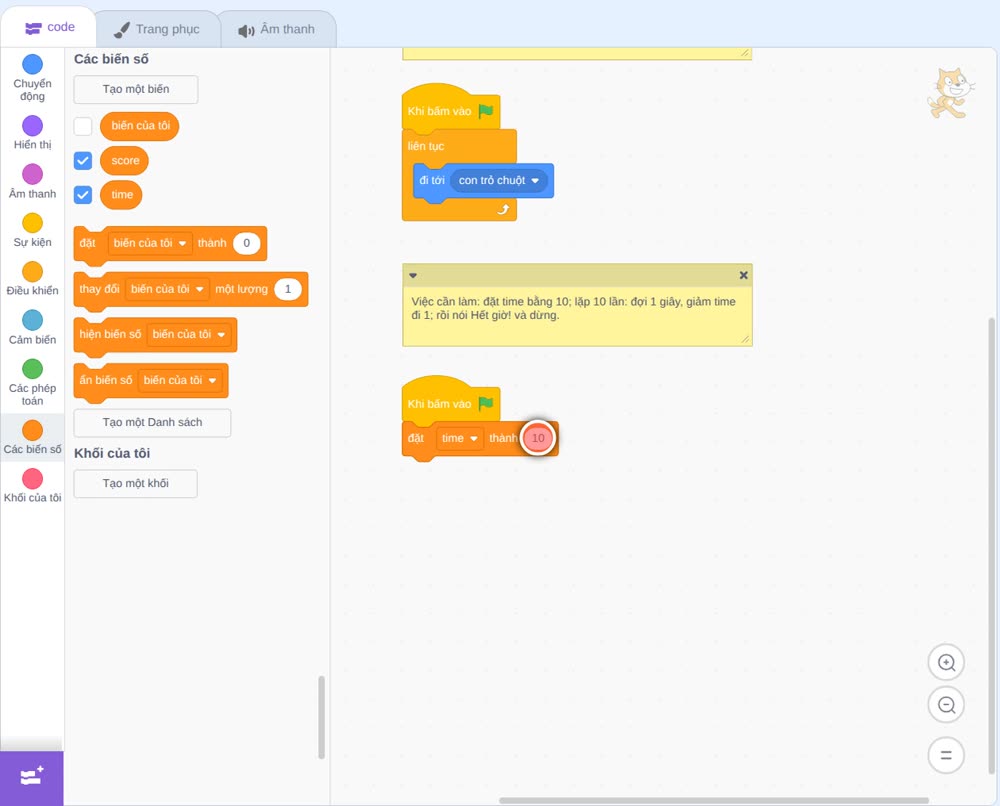Image resolution: width=1000 pixels, height=806 pixels.
Task: Open the Sự kiện block category
Action: tap(33, 230)
